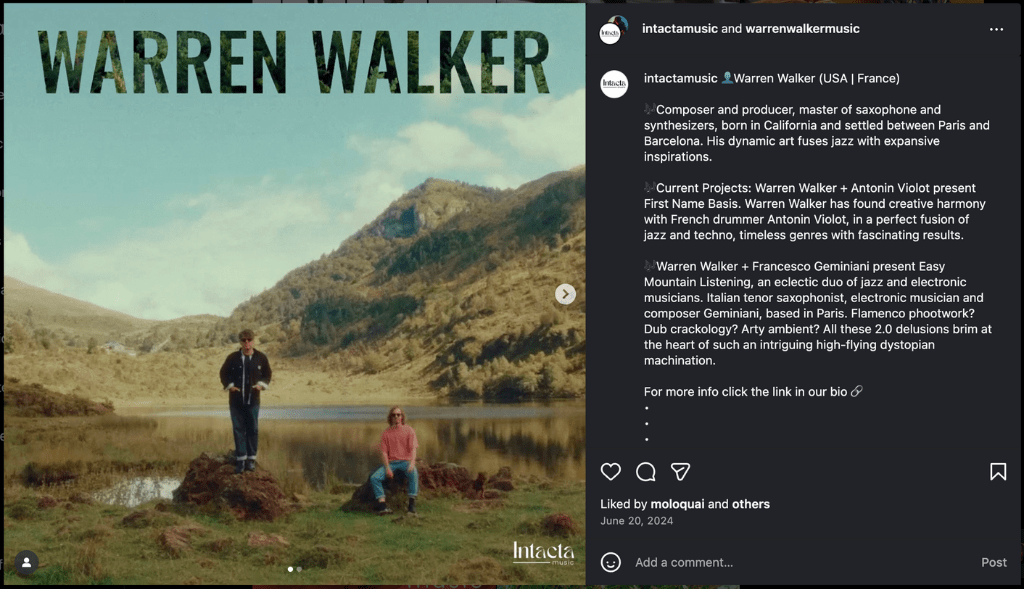Like the post with heart icon

tap(611, 471)
